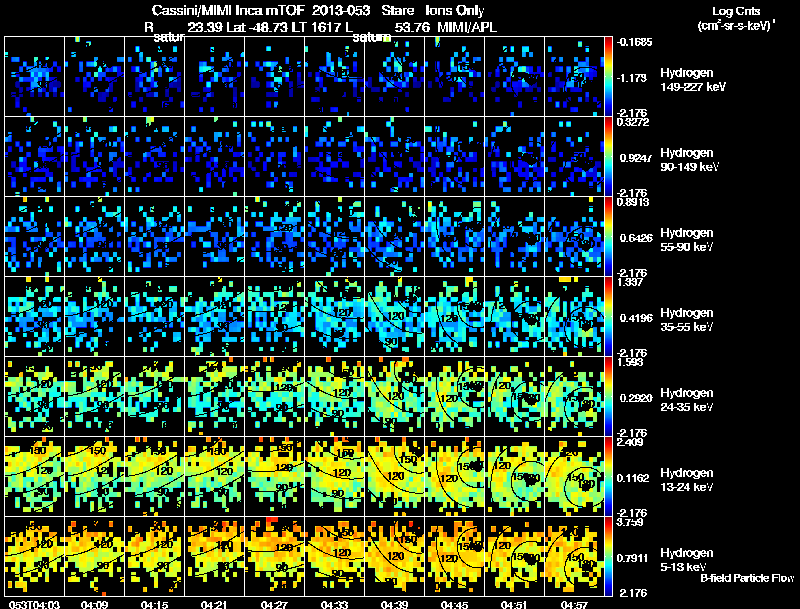This screenshot has width=800, height=609.
Task: Click the 0.2920 color scale value
Action: [636, 398]
